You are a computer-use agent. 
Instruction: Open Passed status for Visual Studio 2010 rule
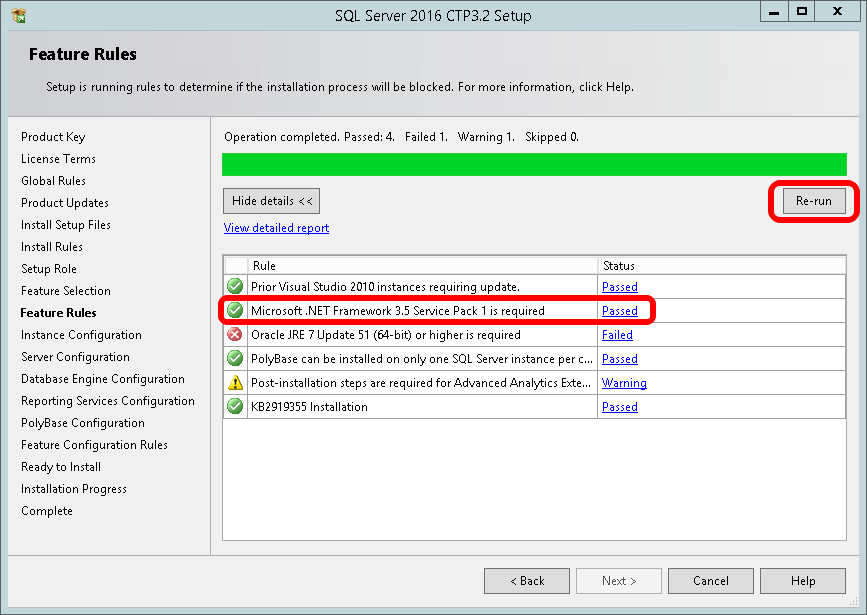coord(620,286)
